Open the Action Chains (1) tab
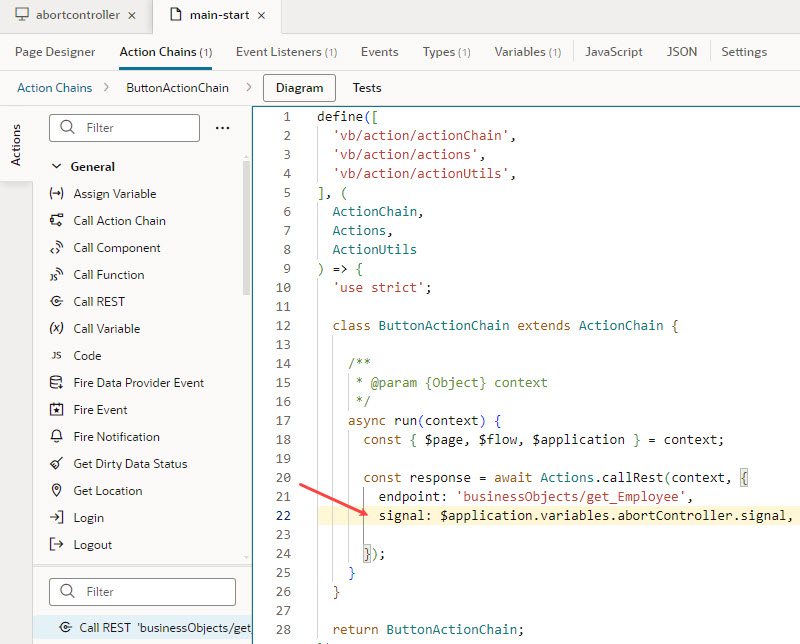 [166, 52]
